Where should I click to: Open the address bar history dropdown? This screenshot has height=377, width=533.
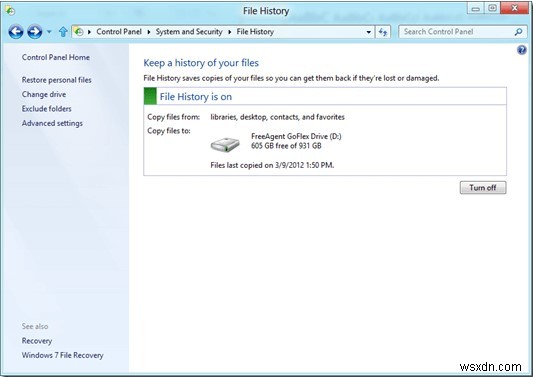click(x=368, y=32)
